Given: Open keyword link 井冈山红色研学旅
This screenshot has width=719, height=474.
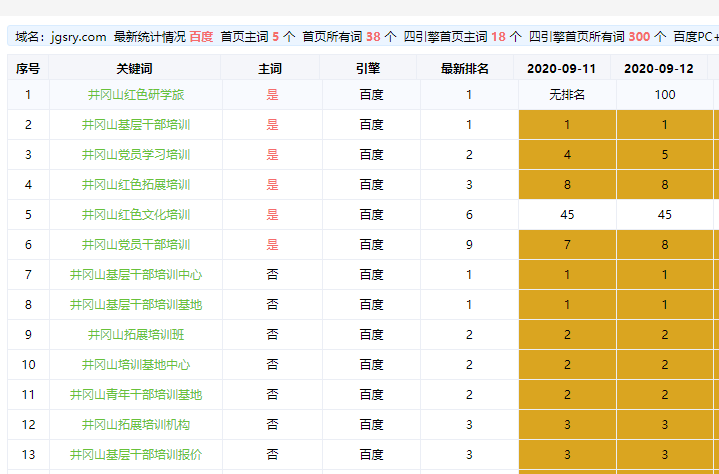Looking at the screenshot, I should [x=136, y=95].
